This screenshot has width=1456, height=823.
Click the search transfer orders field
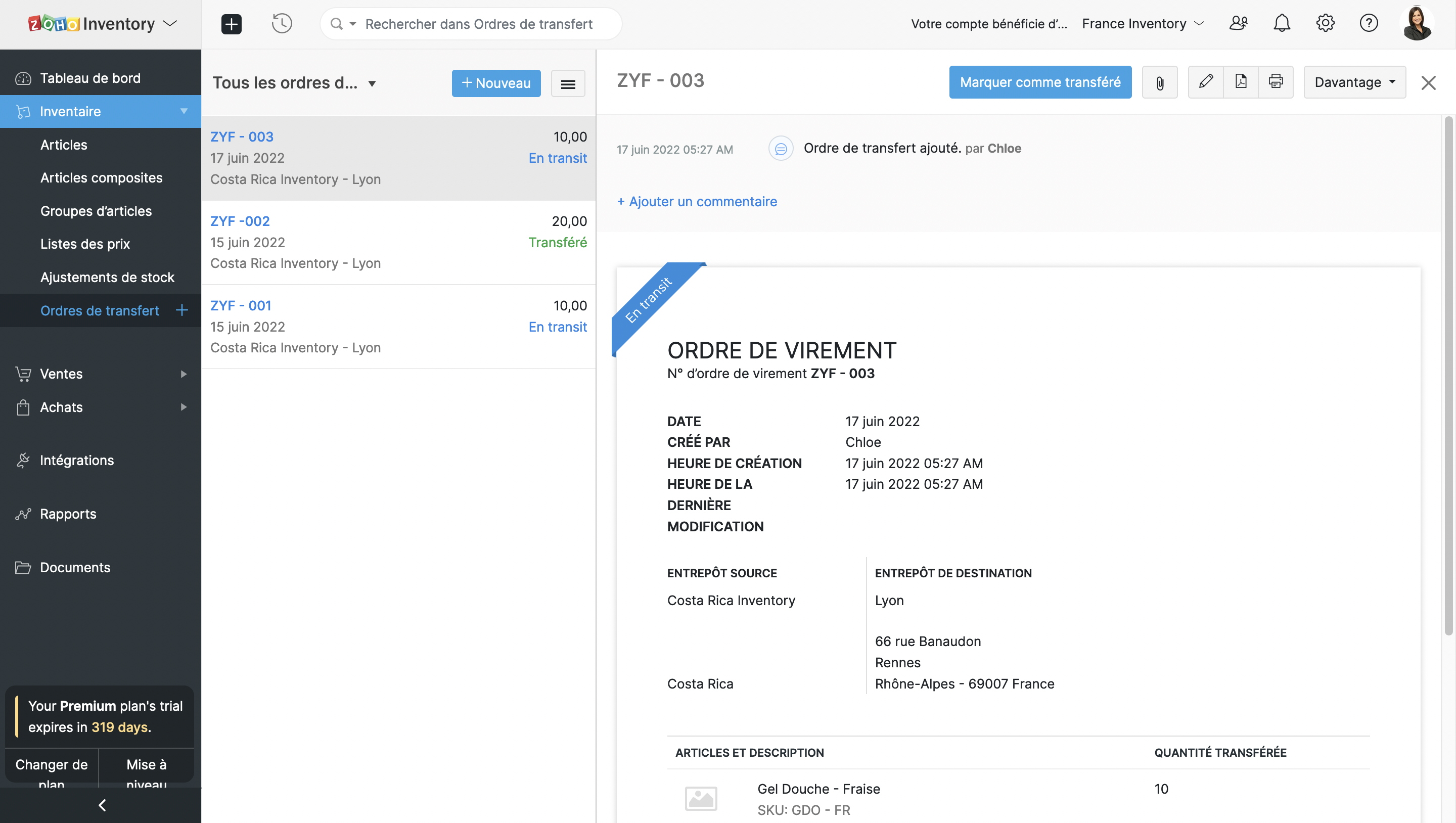[479, 24]
